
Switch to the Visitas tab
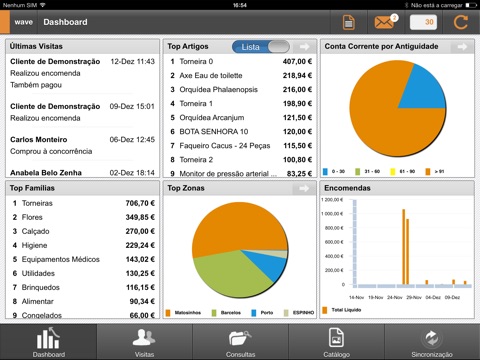[x=144, y=342]
